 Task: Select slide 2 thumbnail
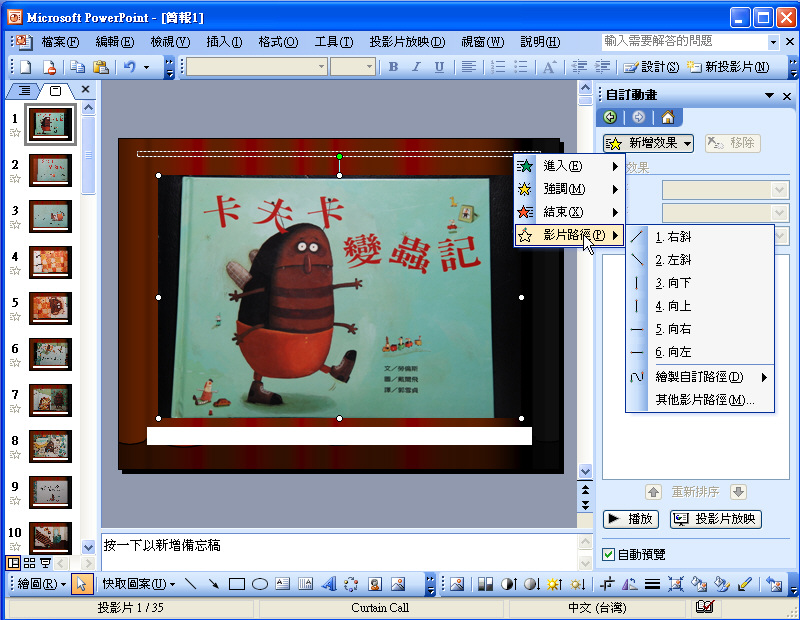[50, 170]
